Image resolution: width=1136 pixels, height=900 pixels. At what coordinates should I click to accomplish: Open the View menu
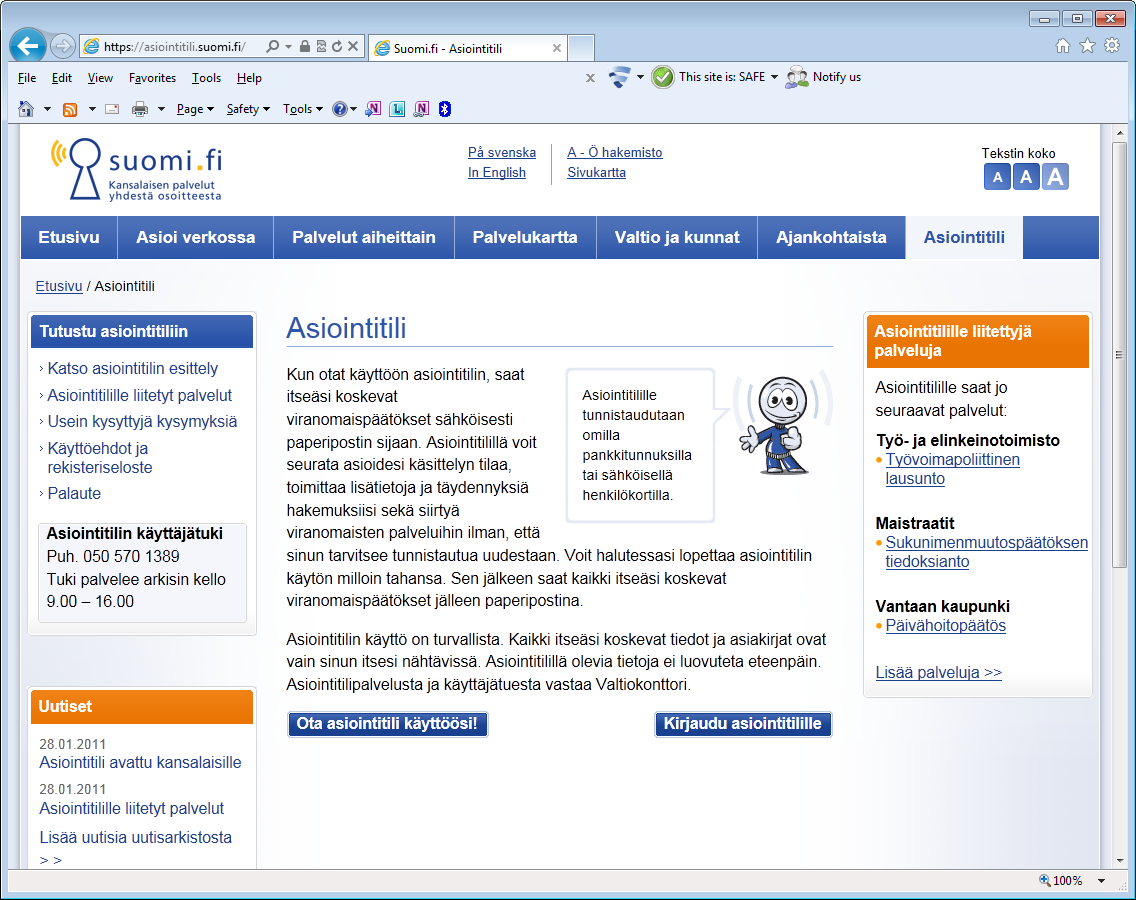click(100, 78)
